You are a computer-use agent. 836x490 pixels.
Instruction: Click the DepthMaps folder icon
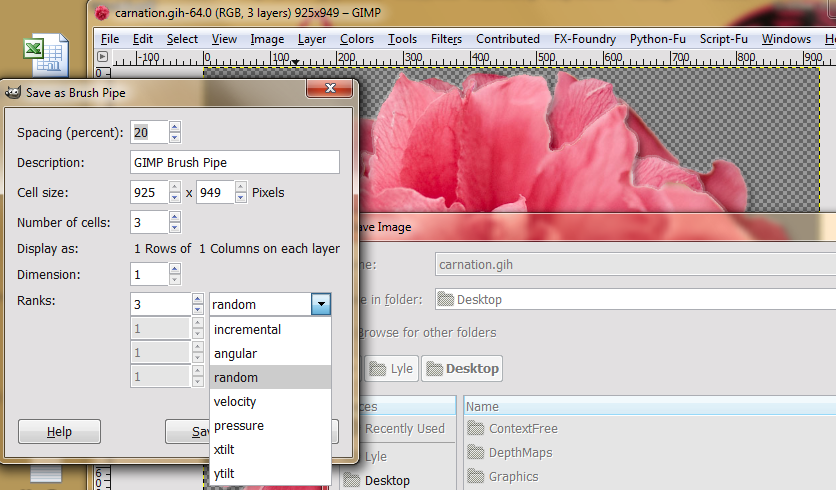tap(476, 452)
